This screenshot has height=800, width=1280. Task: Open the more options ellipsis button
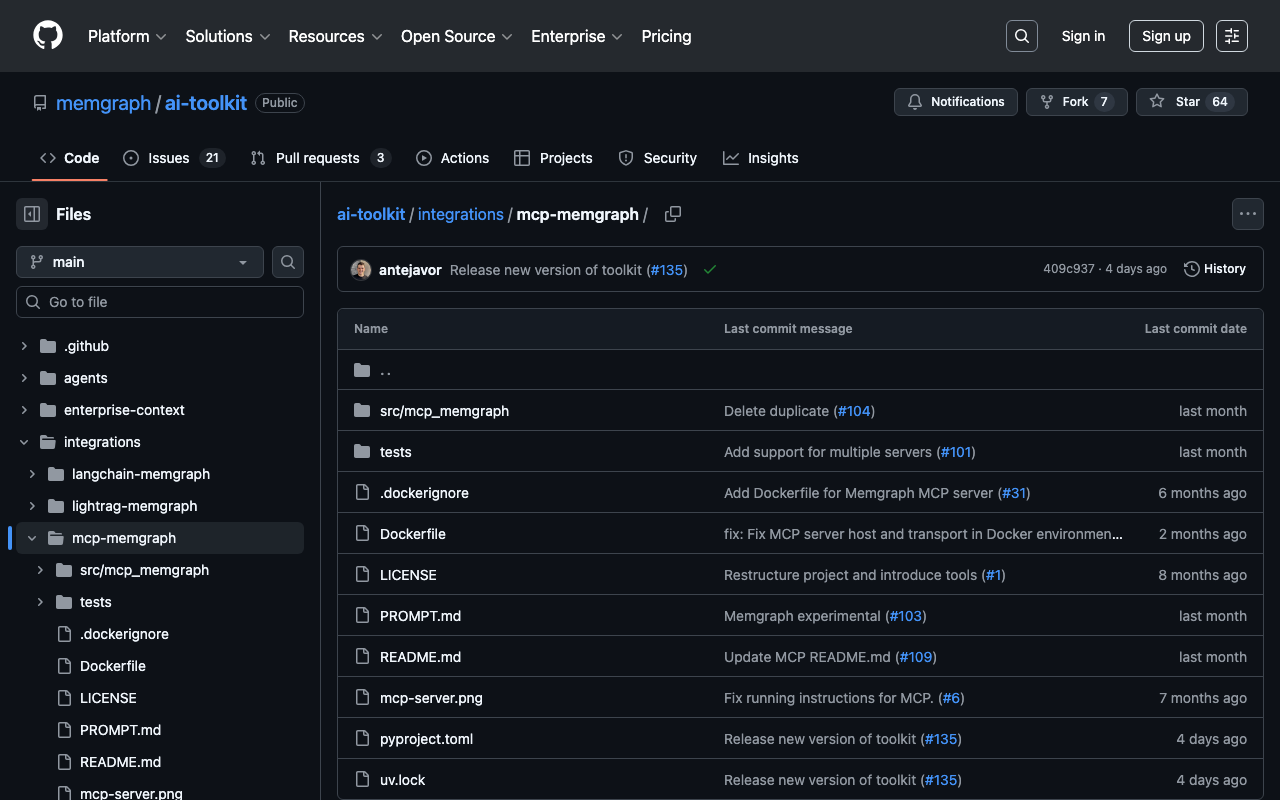pos(1247,214)
